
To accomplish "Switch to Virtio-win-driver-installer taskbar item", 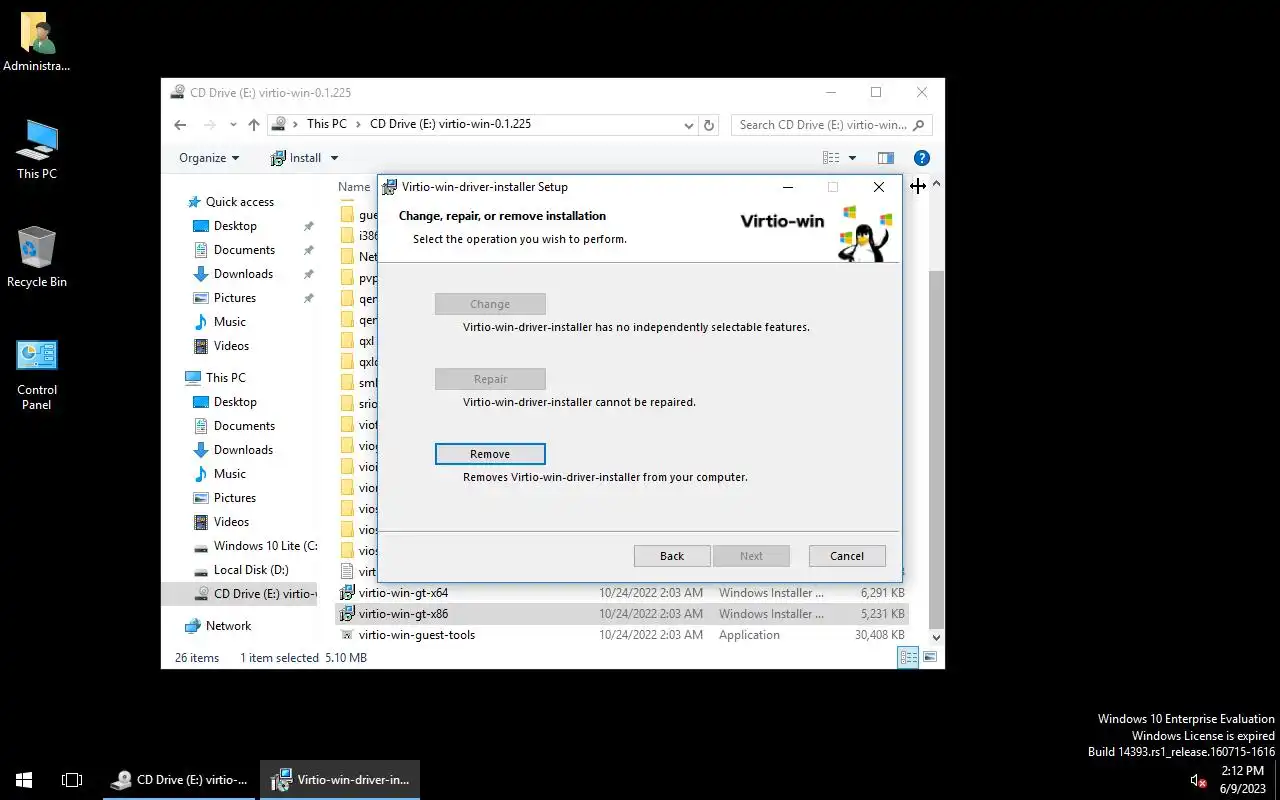I will [x=340, y=780].
